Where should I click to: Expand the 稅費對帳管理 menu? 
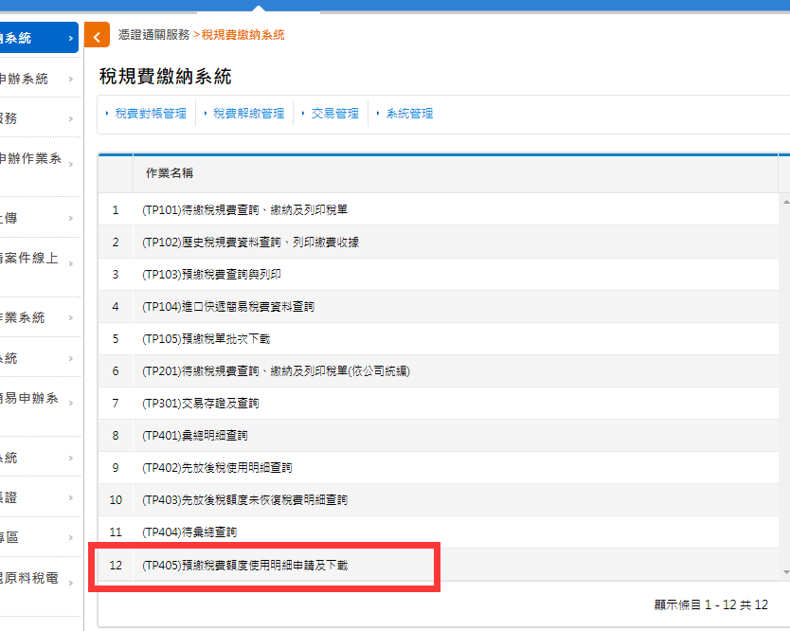coord(150,114)
